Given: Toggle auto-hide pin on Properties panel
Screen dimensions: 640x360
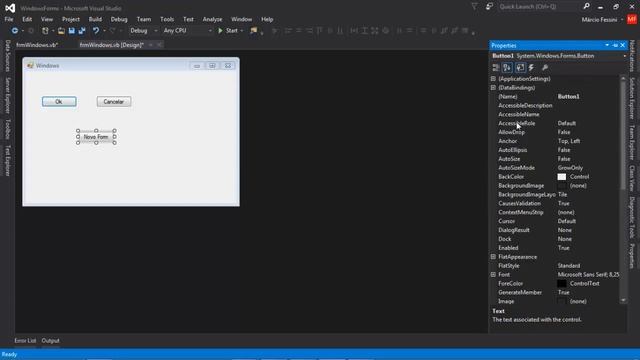Looking at the screenshot, I should tap(615, 45).
